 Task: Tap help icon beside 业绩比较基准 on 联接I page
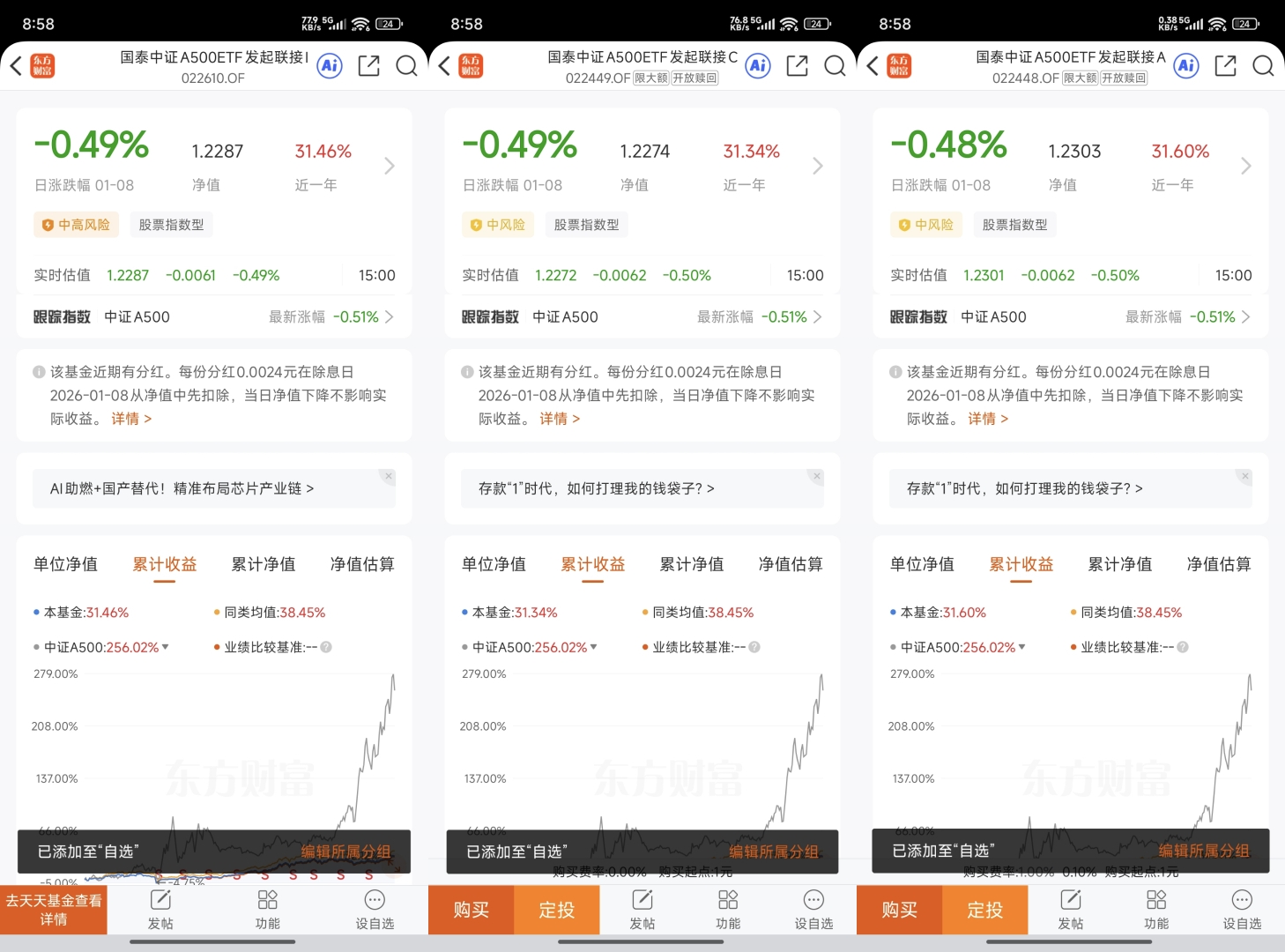point(326,647)
